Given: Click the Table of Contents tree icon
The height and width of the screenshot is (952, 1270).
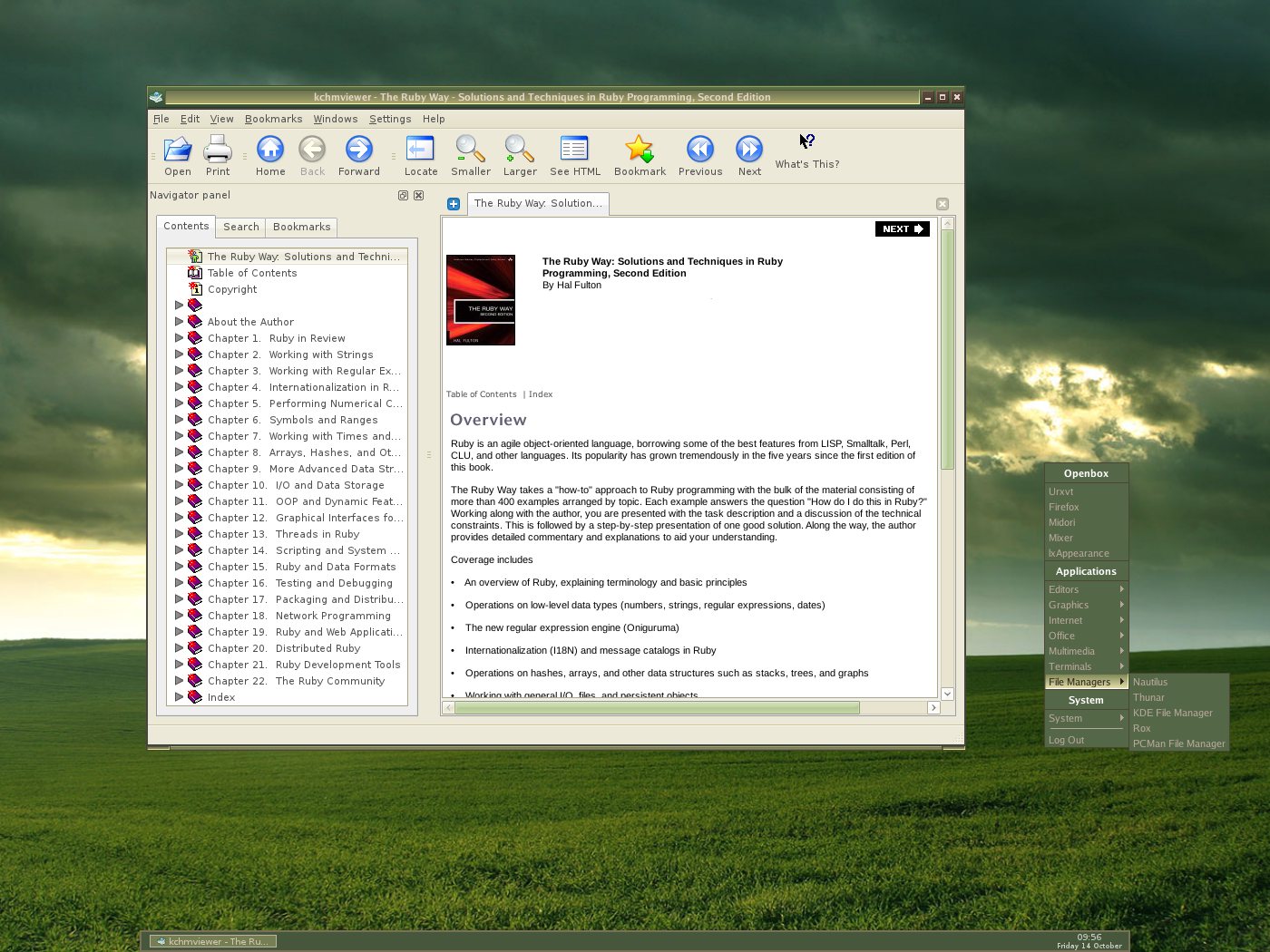Looking at the screenshot, I should click(x=194, y=273).
